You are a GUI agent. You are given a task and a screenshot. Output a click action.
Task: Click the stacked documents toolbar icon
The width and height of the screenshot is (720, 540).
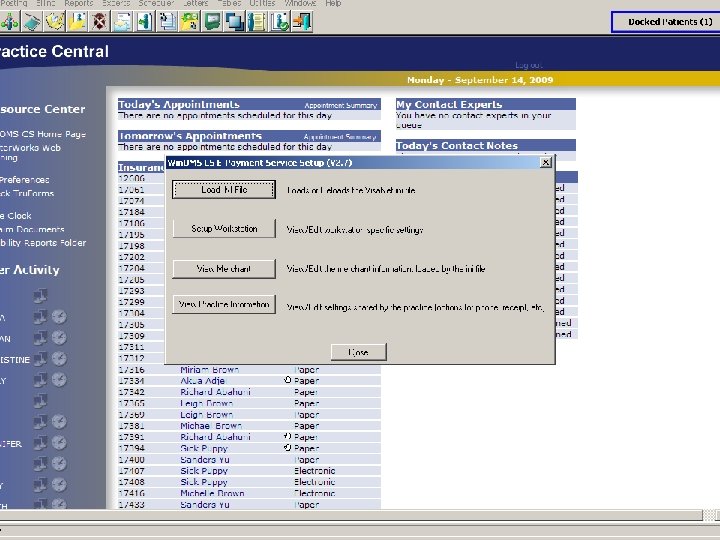pos(167,22)
